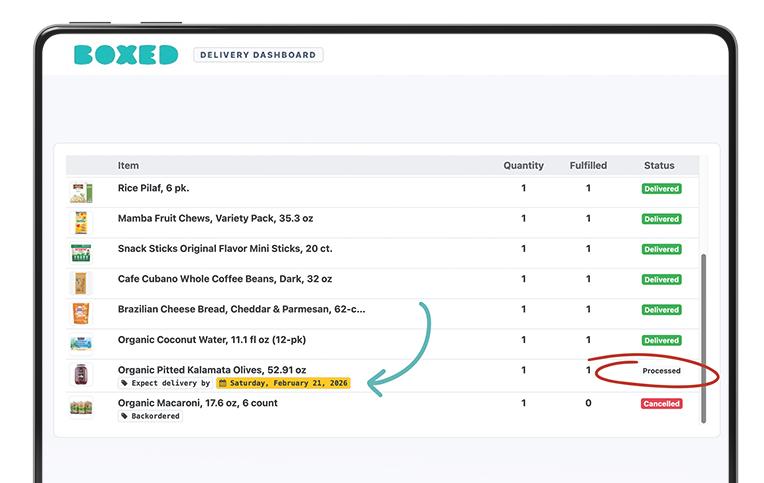The height and width of the screenshot is (483, 764).
Task: Click the Delivered badge for Rice Pilaf
Action: coord(661,189)
